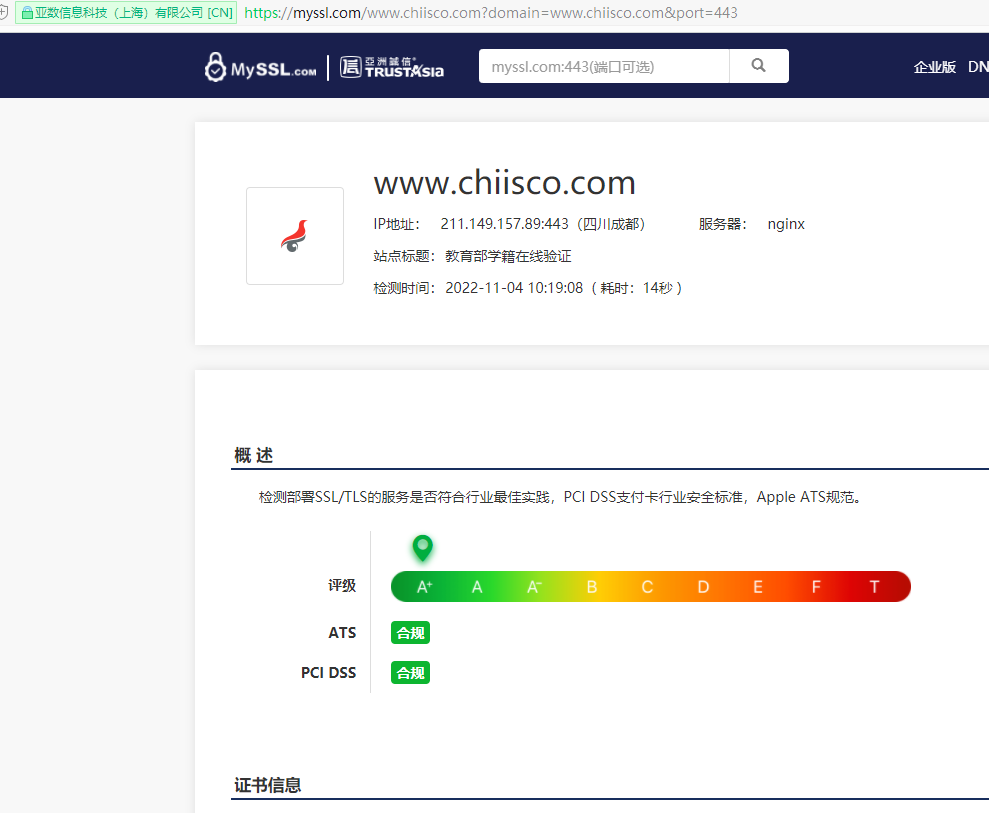Click the T segment on the rating gradient bar

pyautogui.click(x=874, y=586)
